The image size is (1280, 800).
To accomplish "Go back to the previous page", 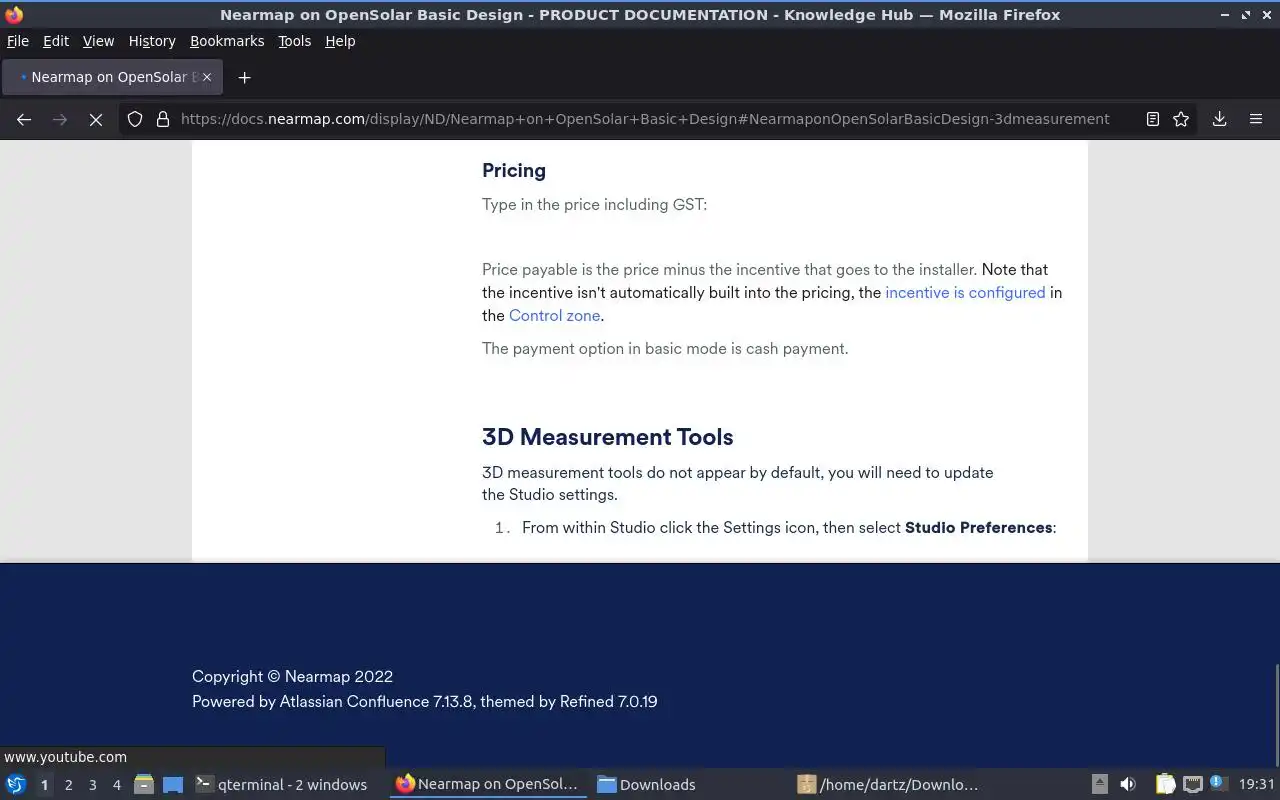I will click(24, 119).
